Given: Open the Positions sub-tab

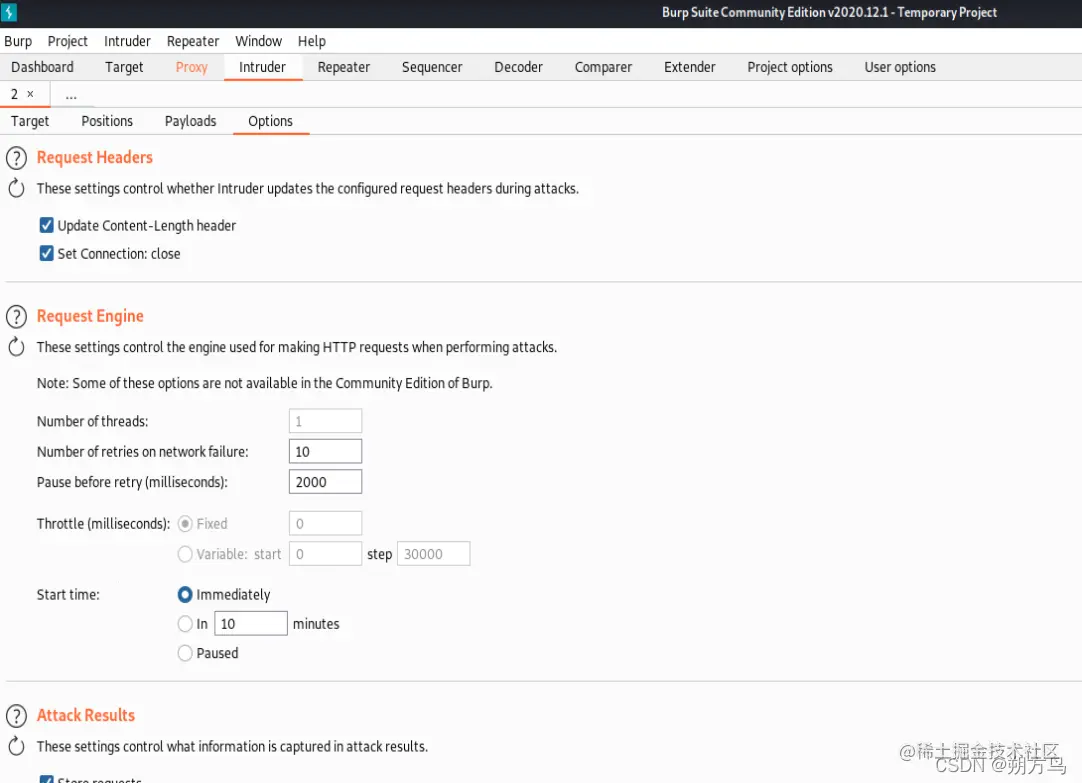Looking at the screenshot, I should point(107,121).
